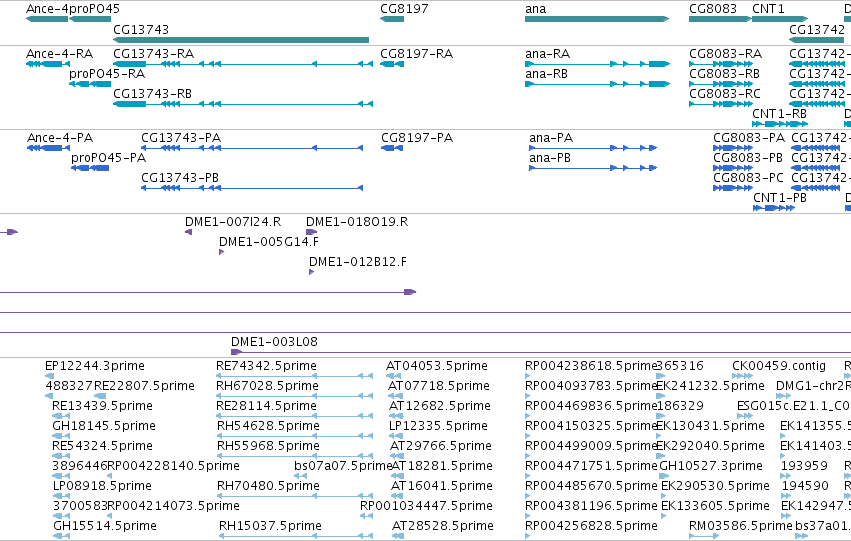The height and width of the screenshot is (541, 851).
Task: Click the CNT1-PB label
Action: tap(780, 198)
